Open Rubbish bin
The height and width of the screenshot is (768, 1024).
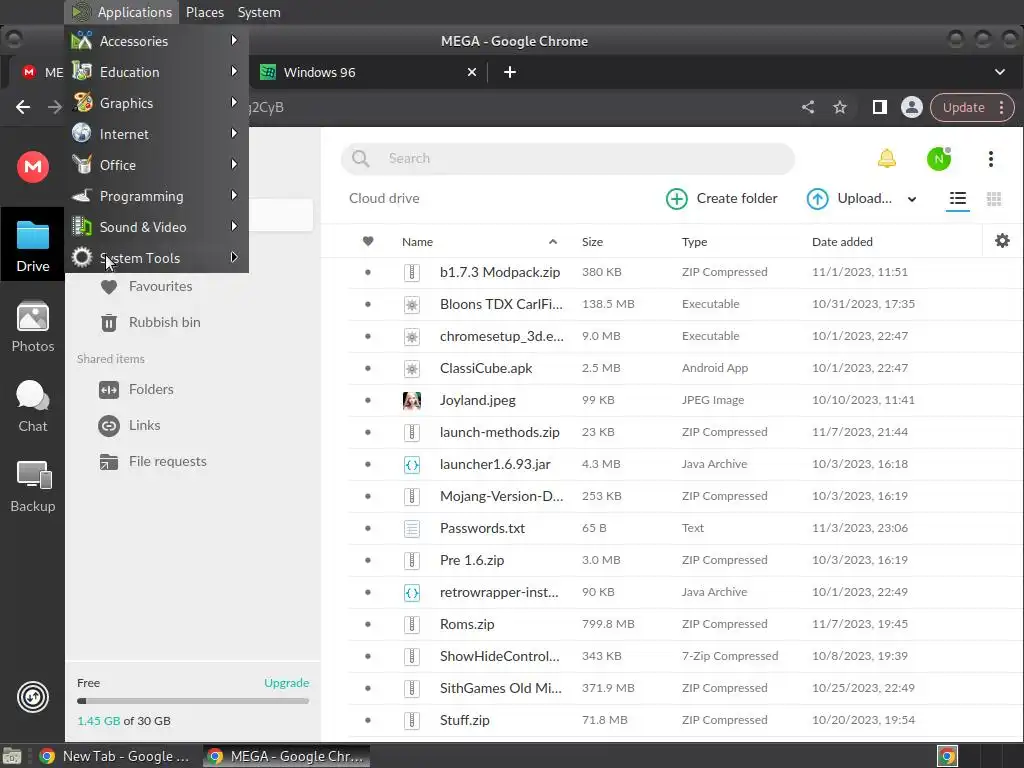150,322
